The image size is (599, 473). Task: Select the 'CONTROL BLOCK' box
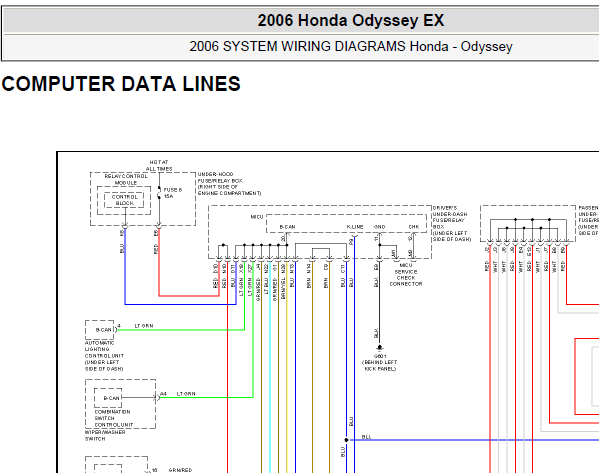(125, 200)
